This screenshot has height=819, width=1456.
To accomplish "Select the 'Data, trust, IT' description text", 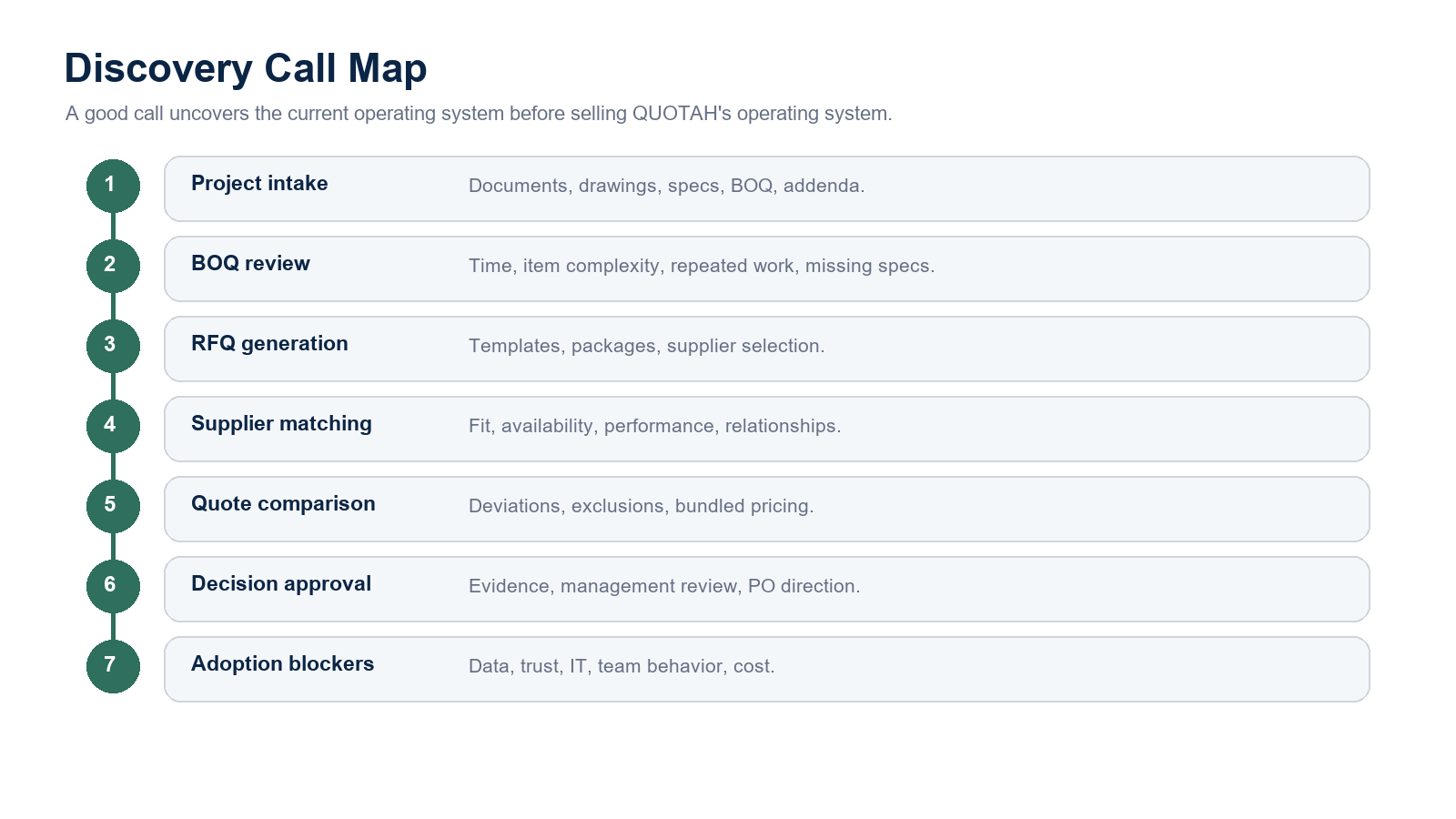I will [622, 666].
